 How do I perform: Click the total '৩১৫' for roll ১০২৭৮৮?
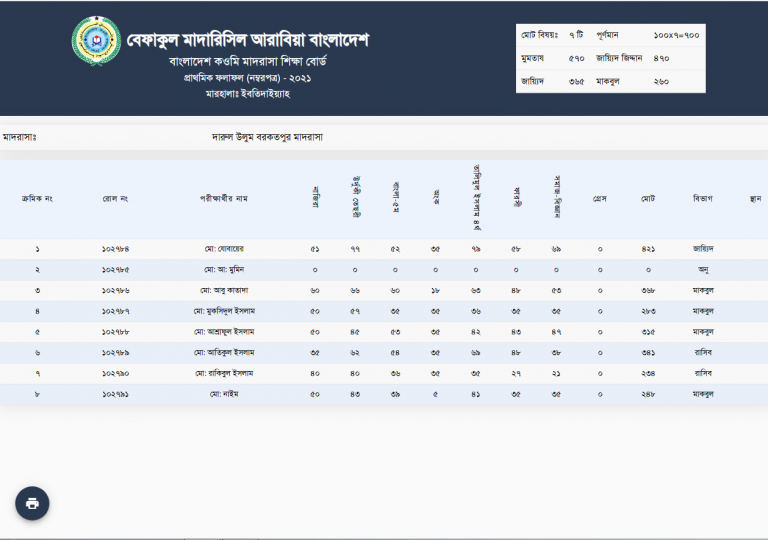(x=648, y=332)
